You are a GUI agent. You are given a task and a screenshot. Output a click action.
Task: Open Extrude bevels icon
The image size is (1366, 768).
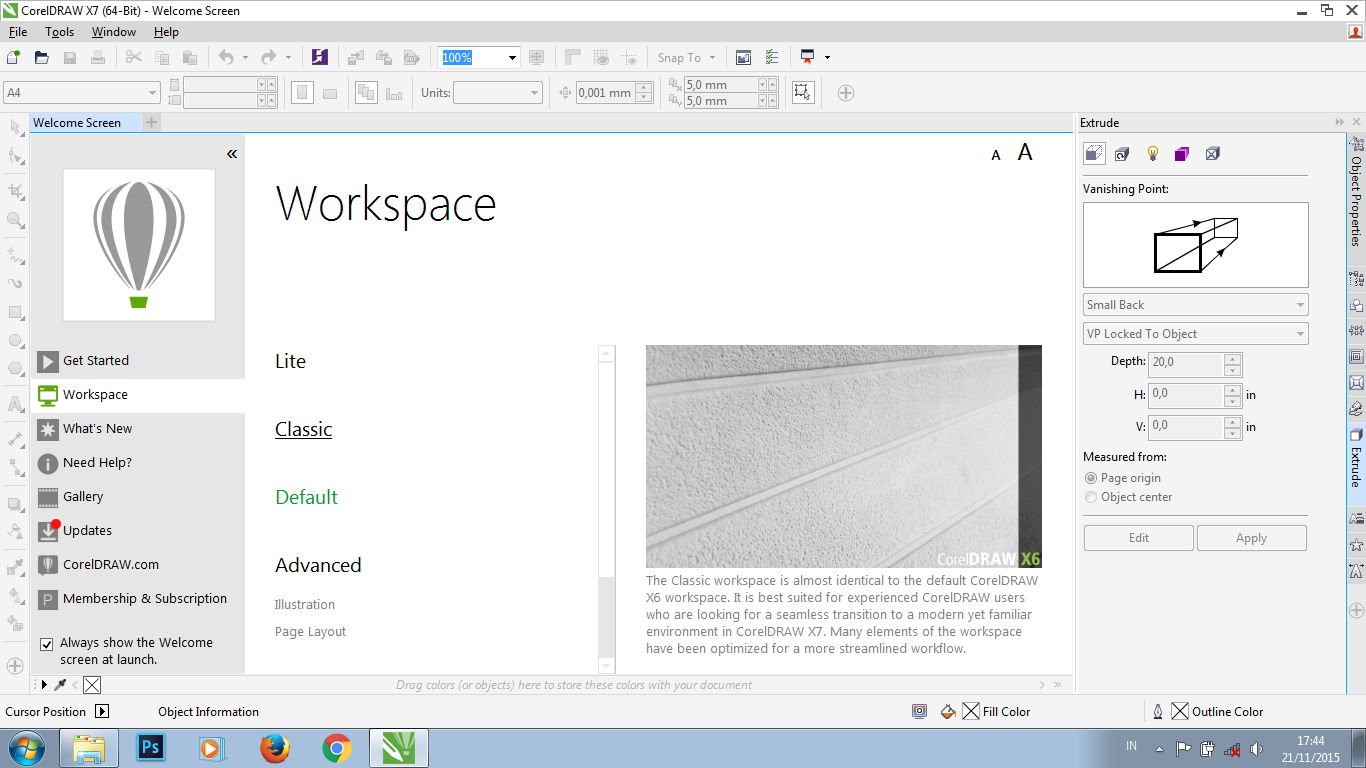[1212, 154]
